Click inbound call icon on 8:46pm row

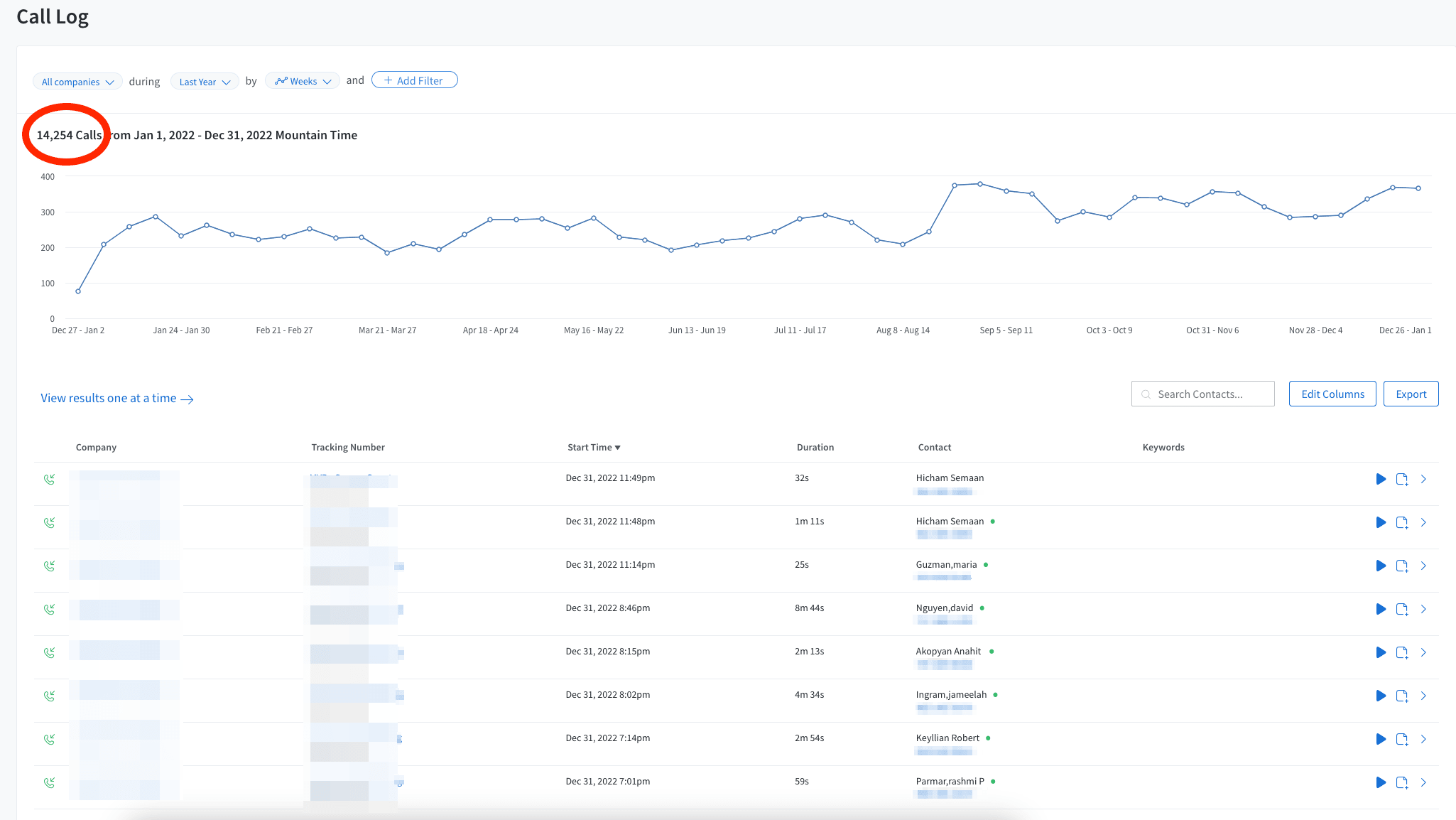coord(49,610)
